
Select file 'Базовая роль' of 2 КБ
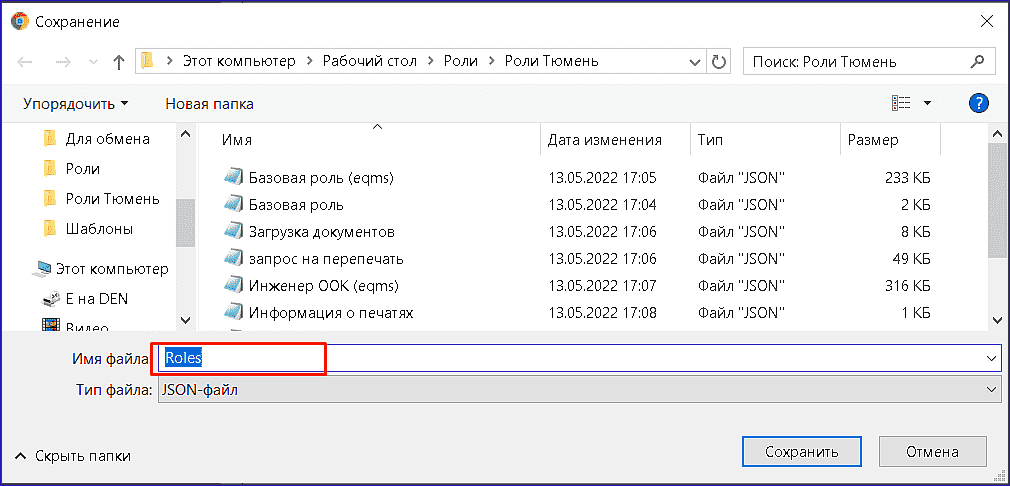(x=296, y=205)
